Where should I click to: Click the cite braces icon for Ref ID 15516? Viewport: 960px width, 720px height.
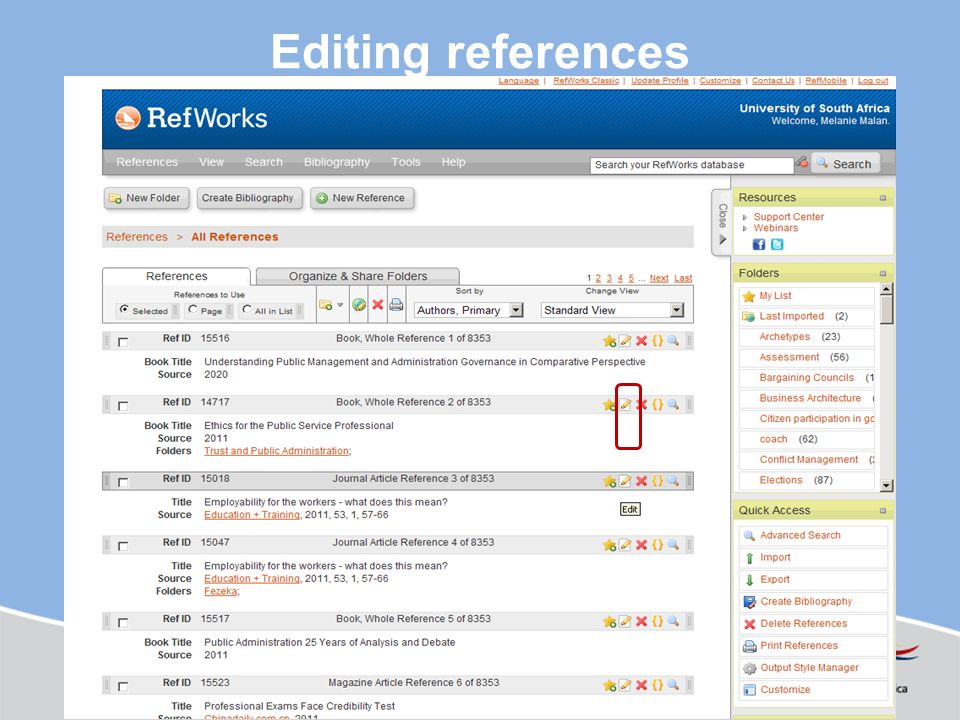point(658,340)
